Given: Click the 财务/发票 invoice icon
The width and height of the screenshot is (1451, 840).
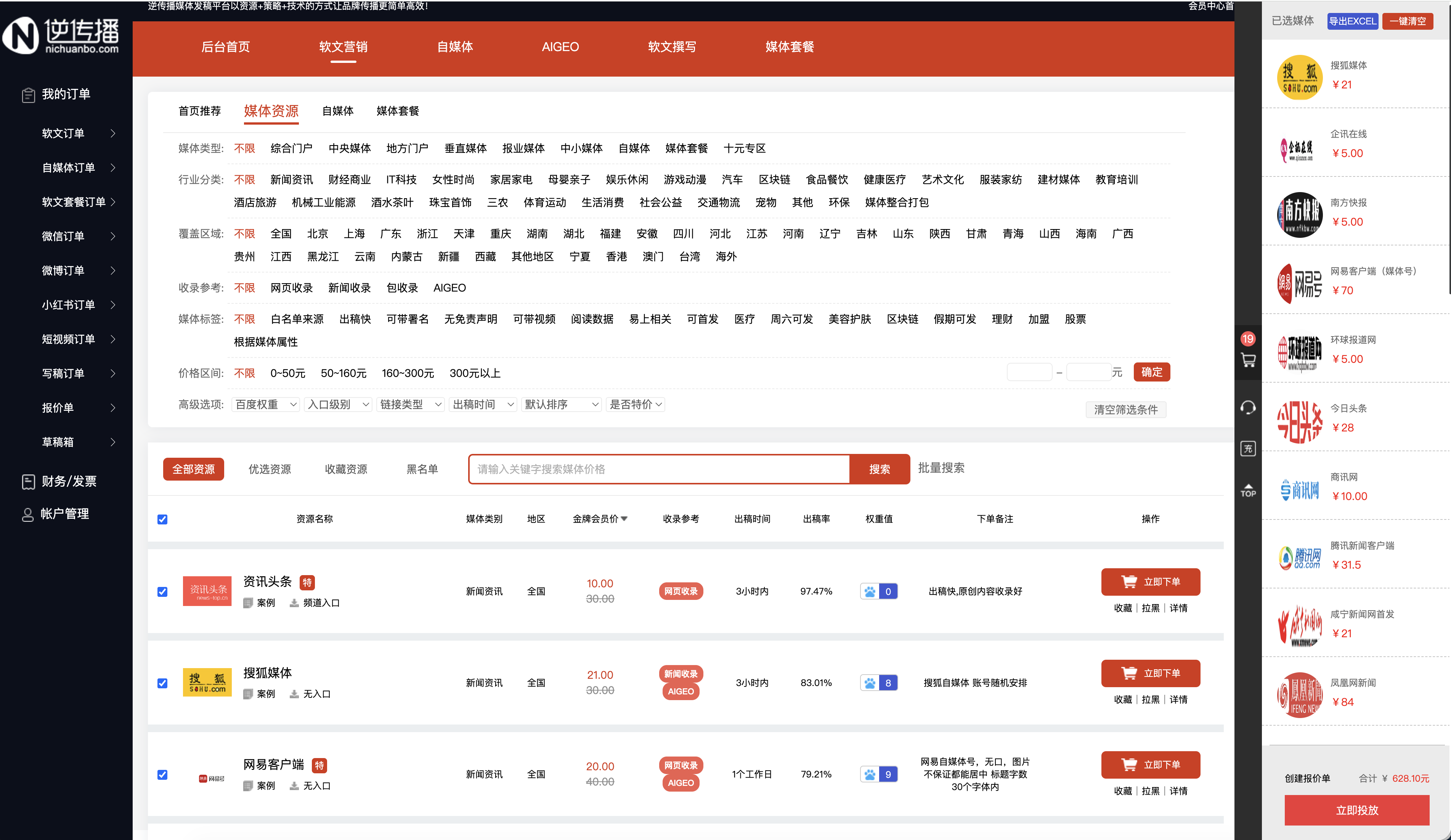Looking at the screenshot, I should coord(28,481).
